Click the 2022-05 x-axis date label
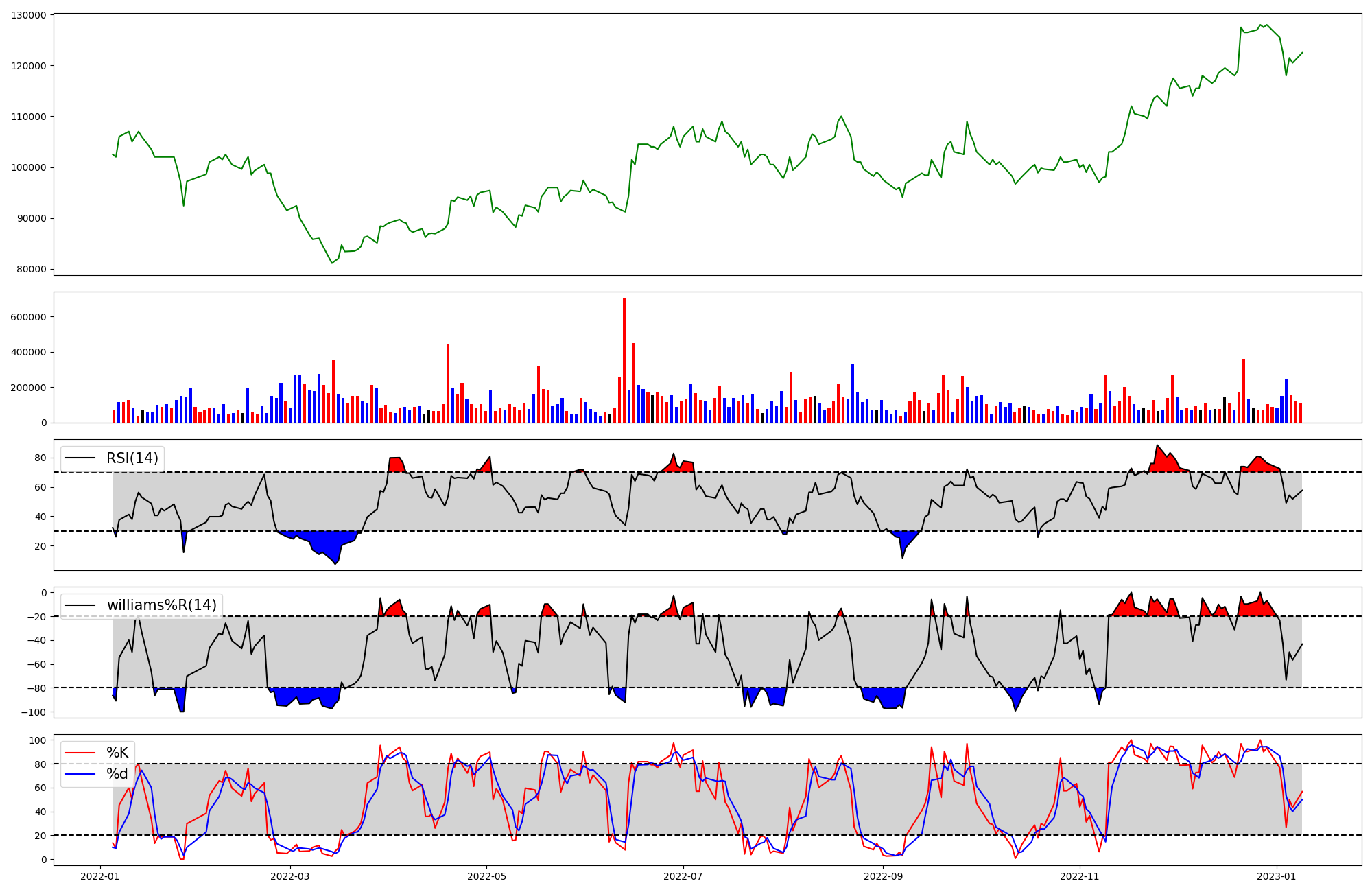1372x892 pixels. tap(487, 876)
